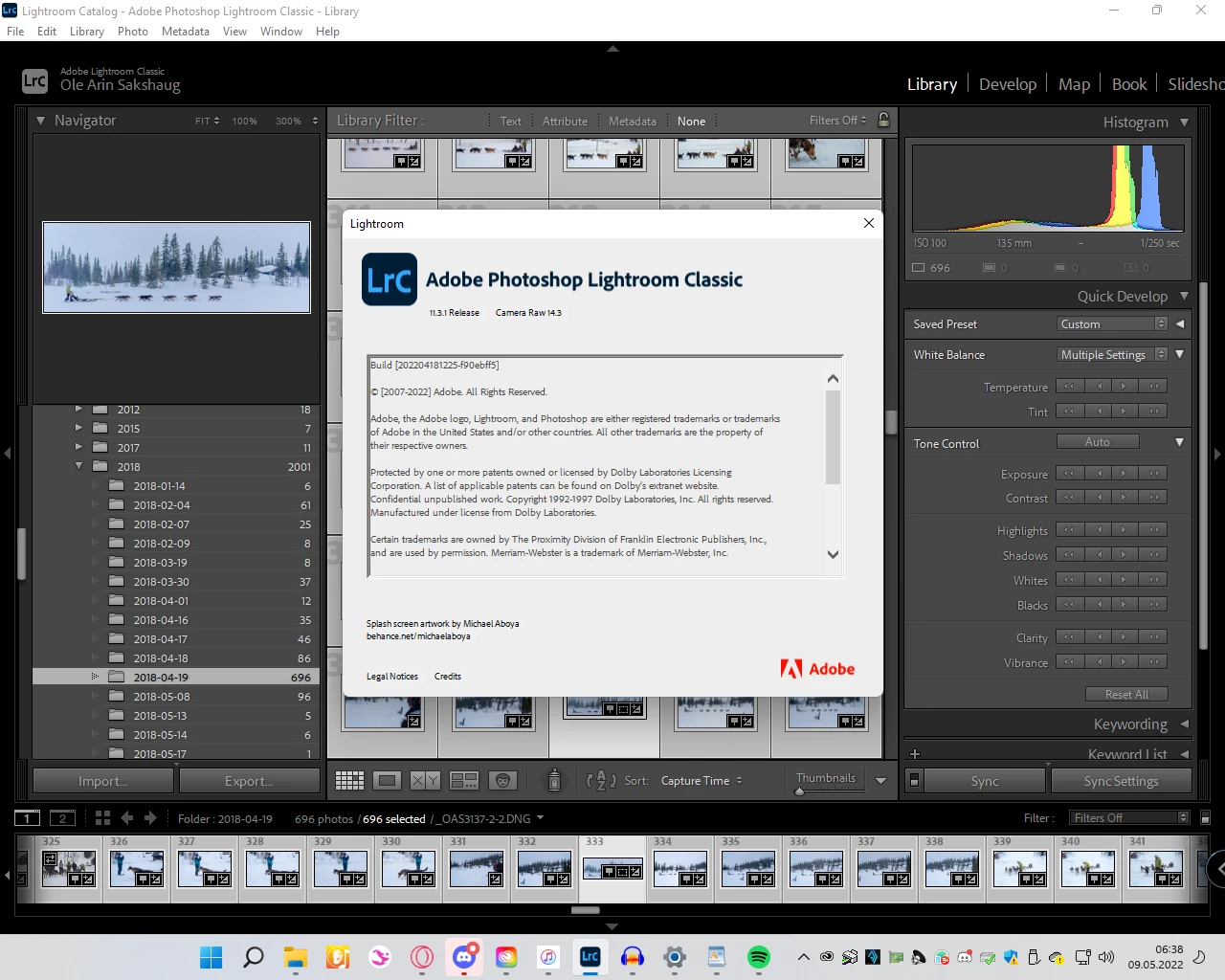The image size is (1225, 980).
Task: Open toolbar content dropdown arrow
Action: tap(880, 781)
